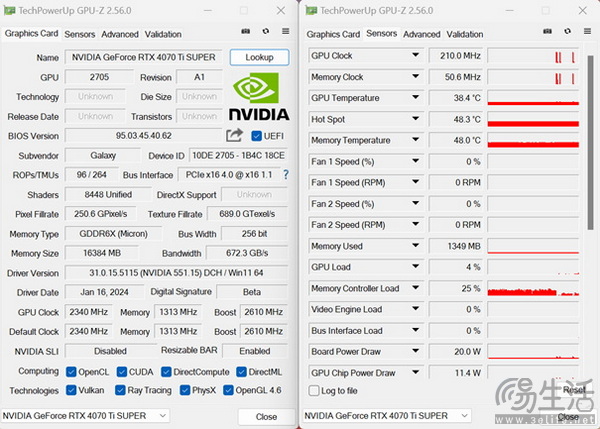Image resolution: width=600 pixels, height=429 pixels.
Task: Click the Device ID value 10DE 2705
Action: [238, 155]
